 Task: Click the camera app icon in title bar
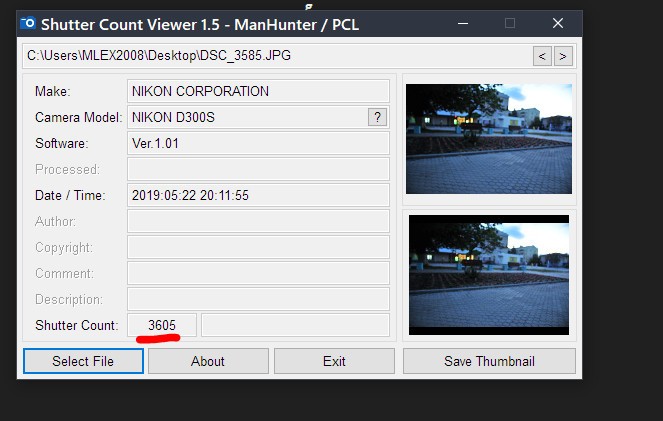click(29, 22)
